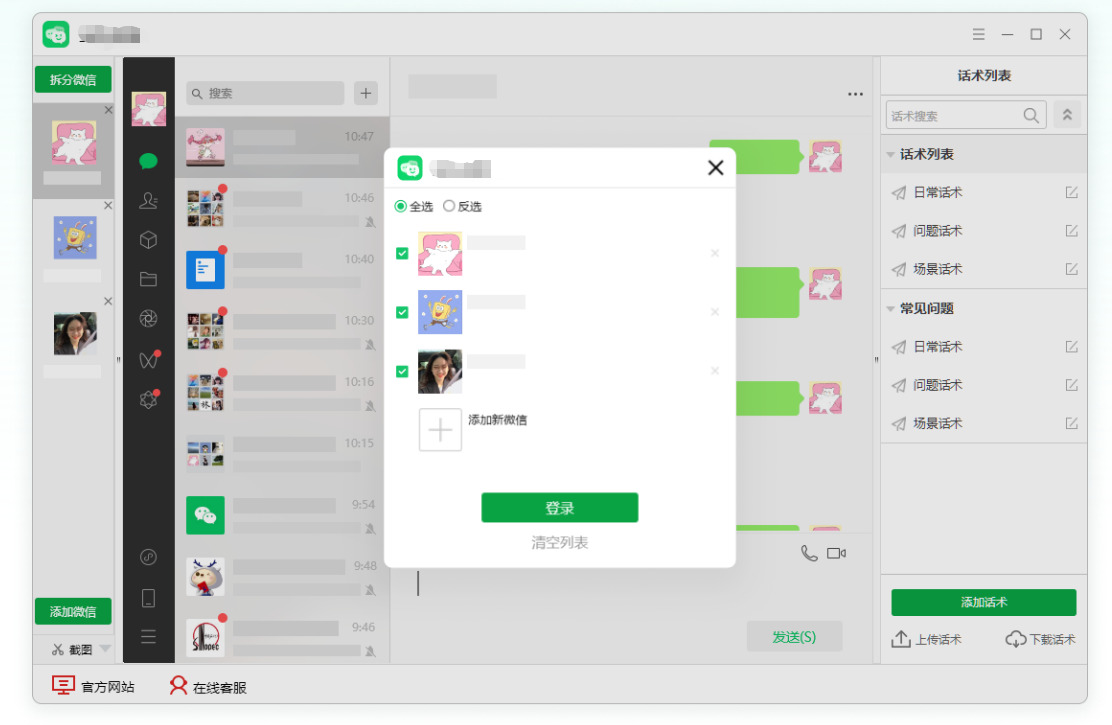The image size is (1112, 725).
Task: Open the three-dot chat options menu
Action: point(855,94)
